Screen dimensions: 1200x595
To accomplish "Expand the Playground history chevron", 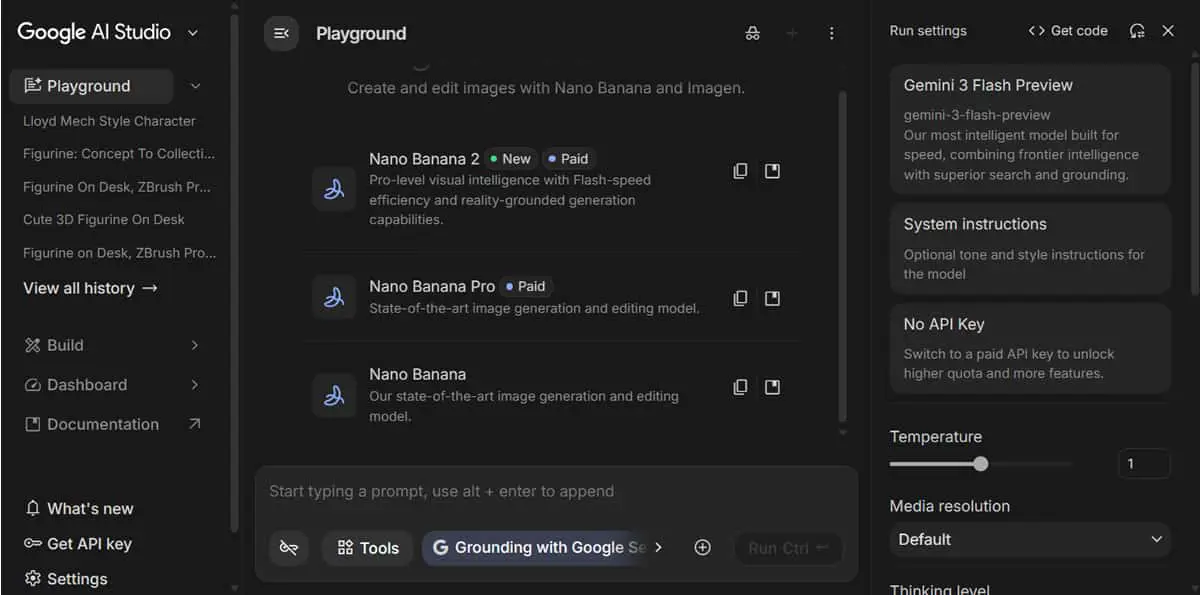I will 195,86.
